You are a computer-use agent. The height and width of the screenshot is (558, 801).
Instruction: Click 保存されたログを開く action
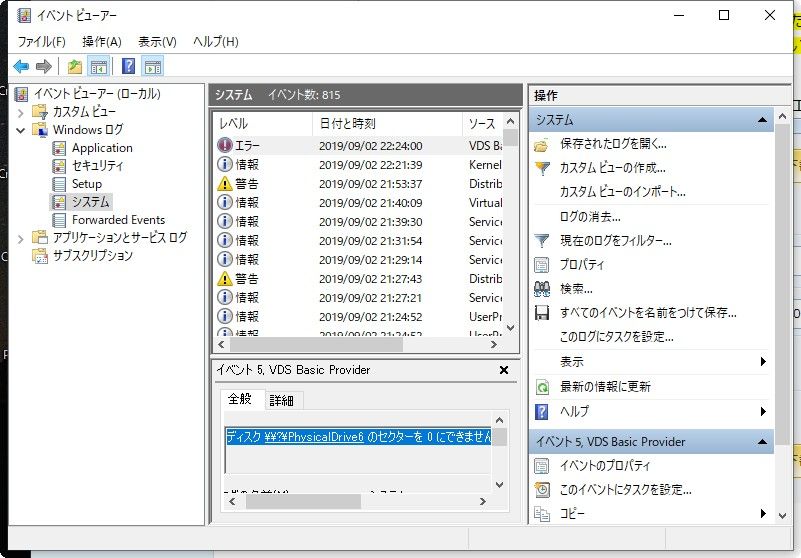point(613,144)
